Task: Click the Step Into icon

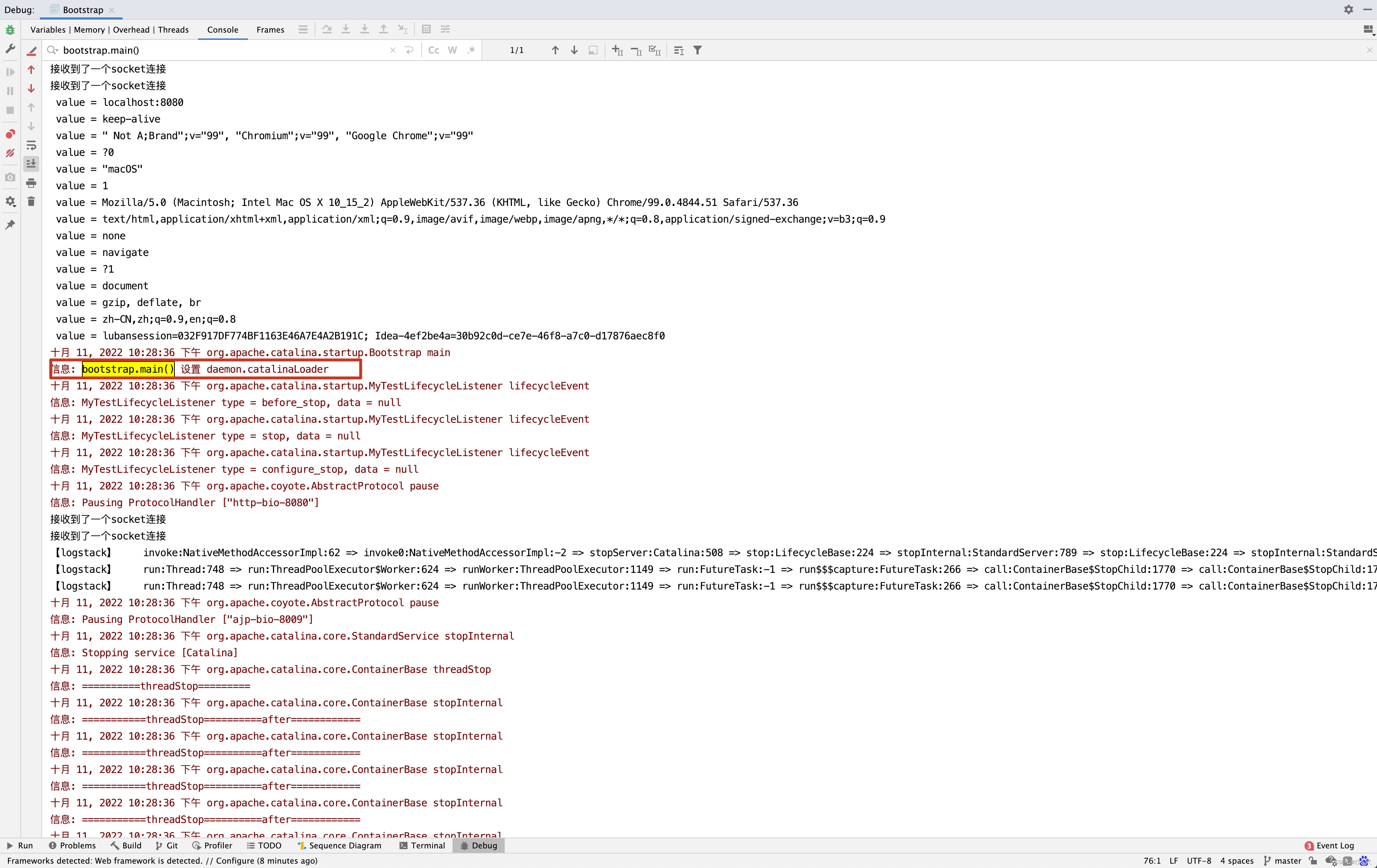Action: (346, 29)
